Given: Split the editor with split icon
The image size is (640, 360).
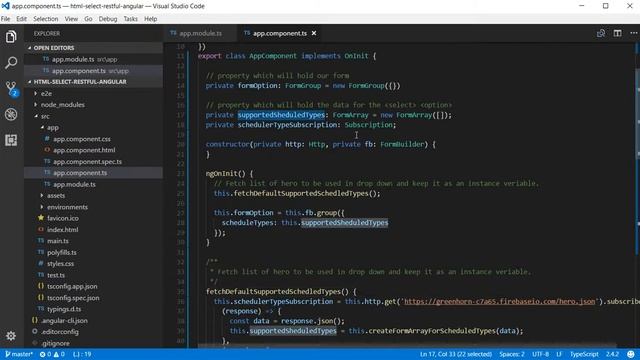Looking at the screenshot, I should click(617, 33).
